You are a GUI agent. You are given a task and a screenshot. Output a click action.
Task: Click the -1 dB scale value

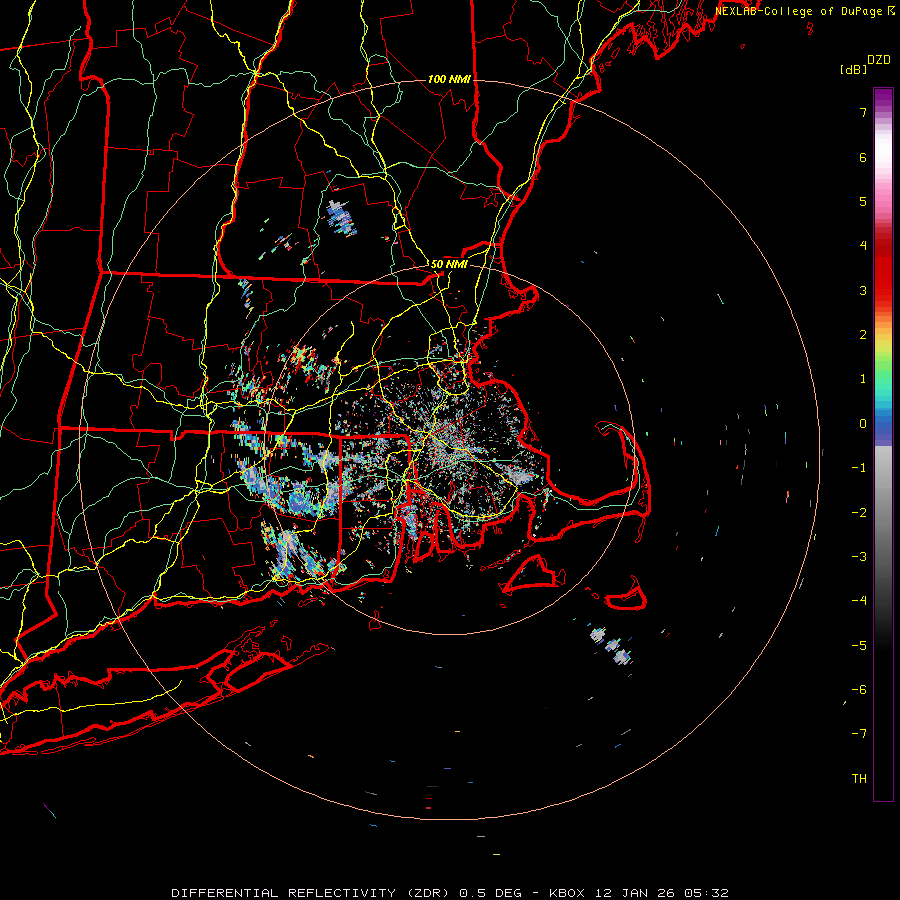859,467
